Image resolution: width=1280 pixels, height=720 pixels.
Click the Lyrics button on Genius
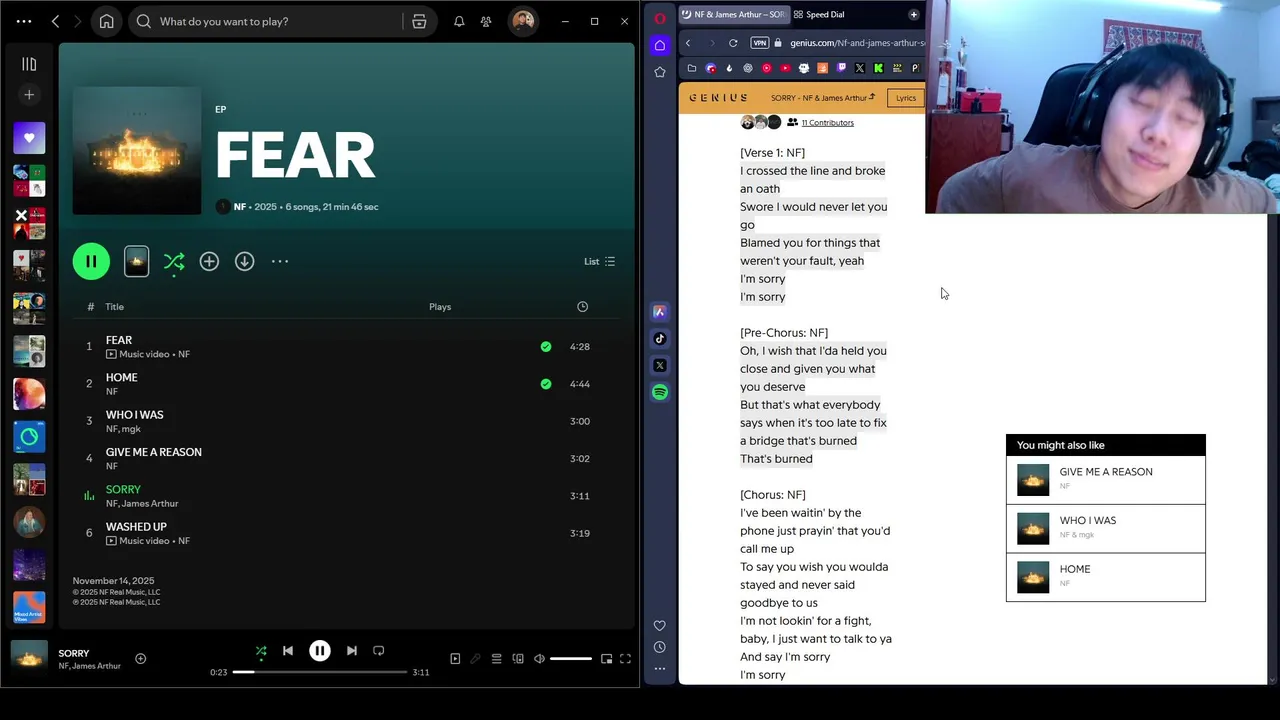906,98
